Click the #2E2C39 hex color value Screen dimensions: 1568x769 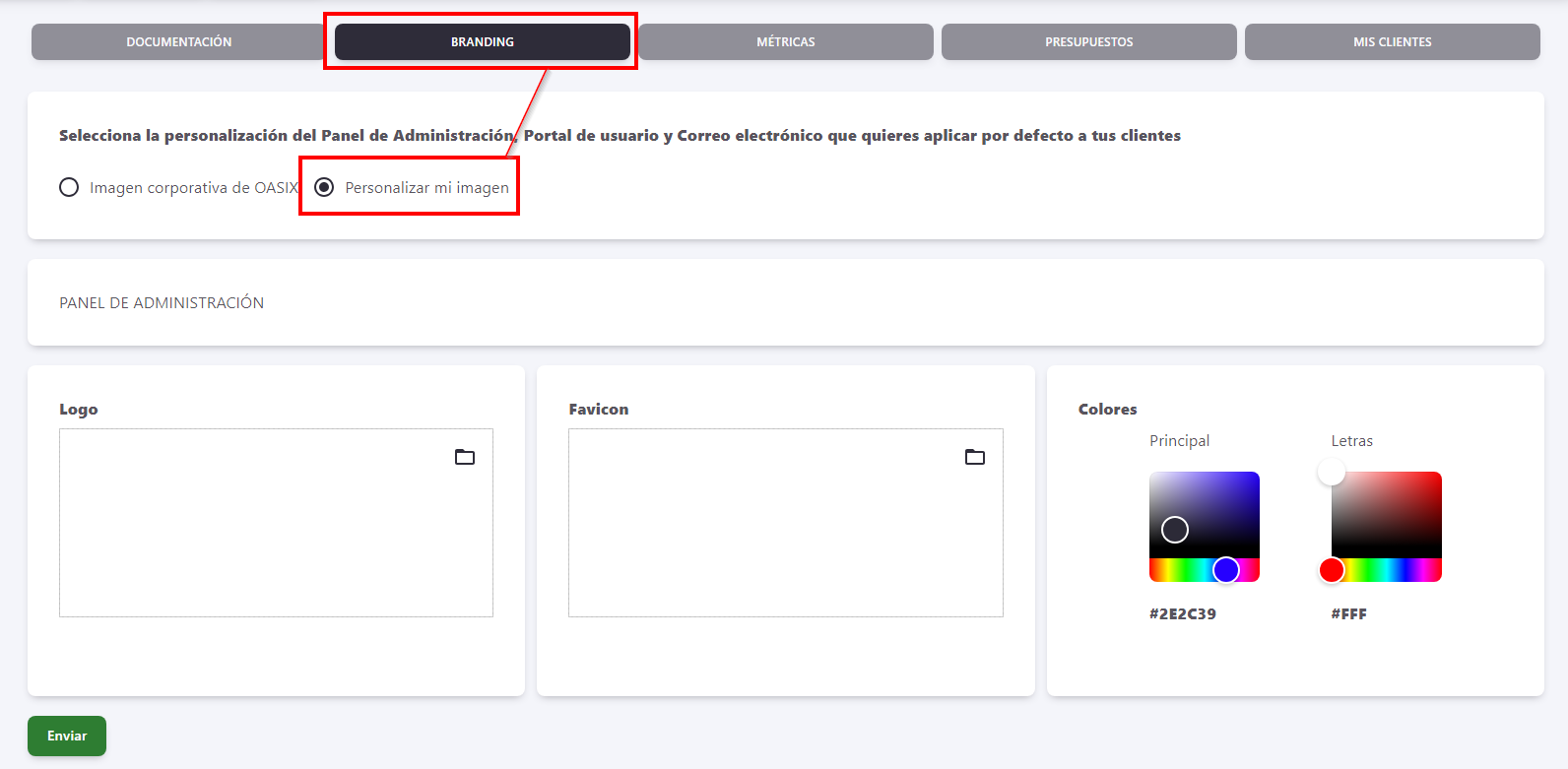[1183, 614]
